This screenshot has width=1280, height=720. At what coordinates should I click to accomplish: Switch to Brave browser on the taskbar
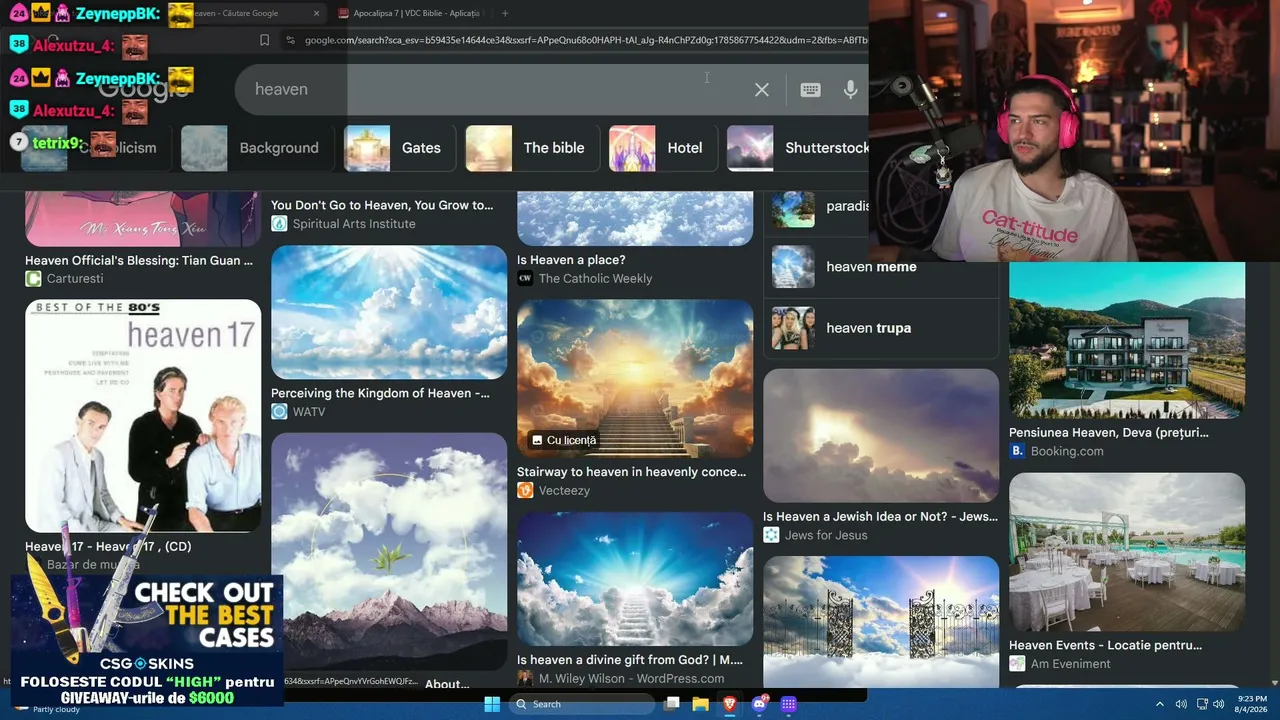click(x=730, y=704)
